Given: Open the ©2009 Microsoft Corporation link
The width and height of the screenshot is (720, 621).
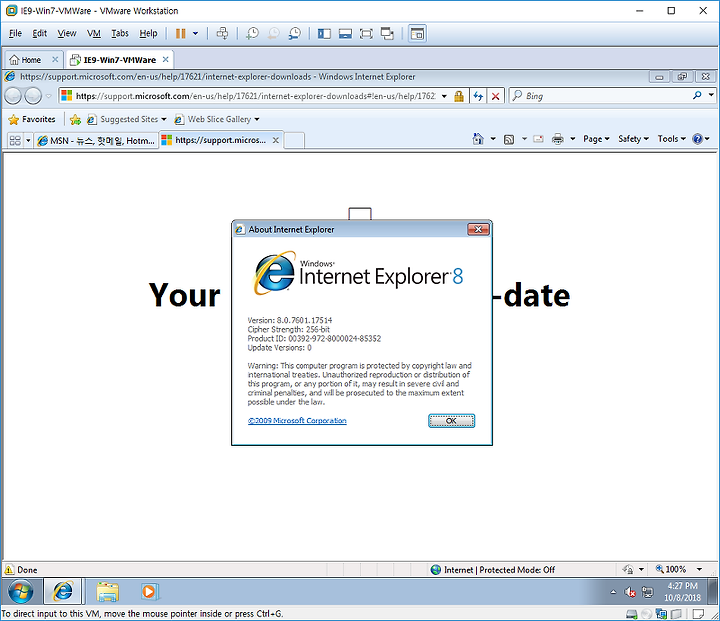Looking at the screenshot, I should 297,421.
